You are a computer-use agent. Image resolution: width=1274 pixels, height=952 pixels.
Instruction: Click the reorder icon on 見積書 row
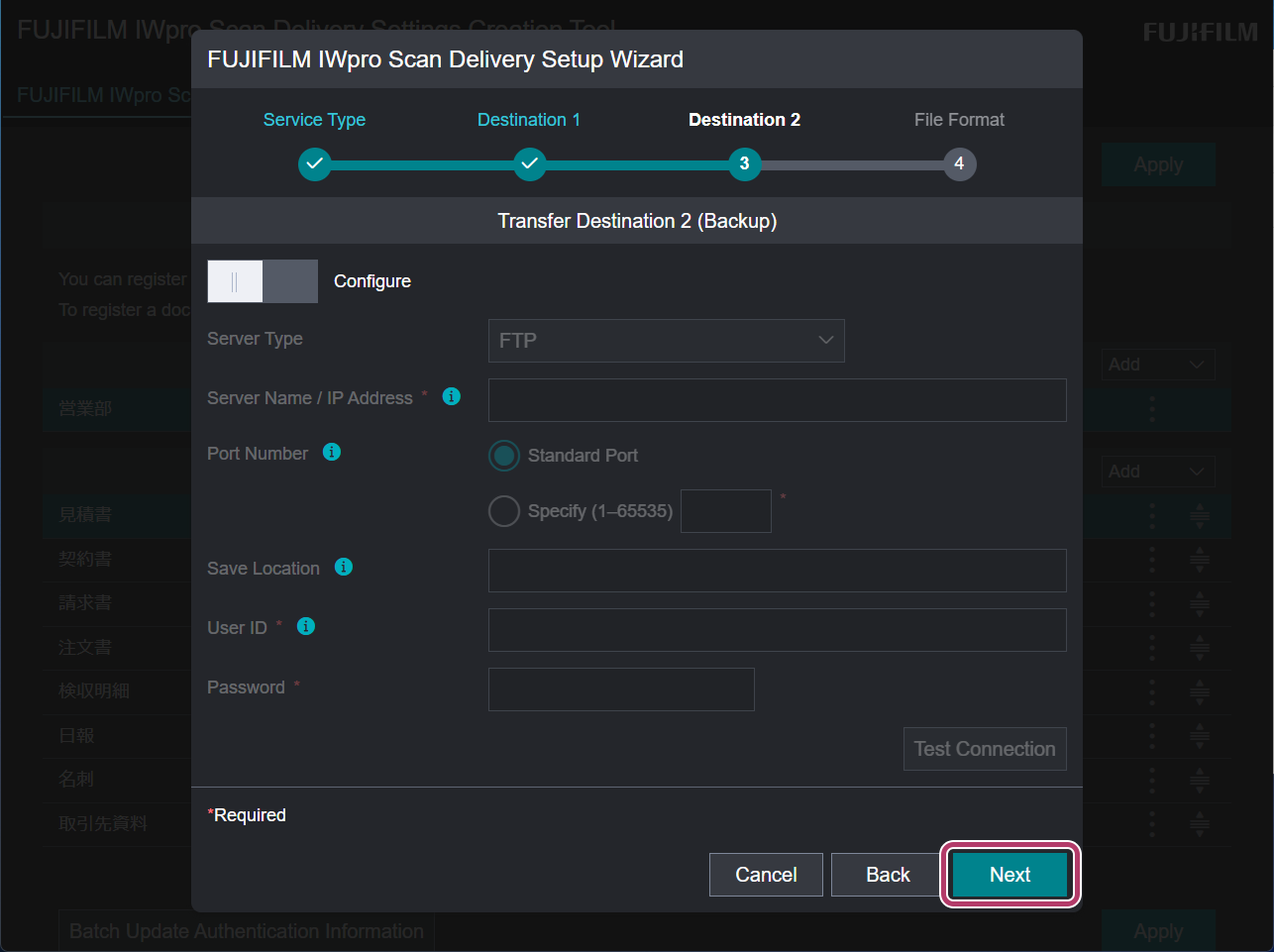click(x=1200, y=515)
